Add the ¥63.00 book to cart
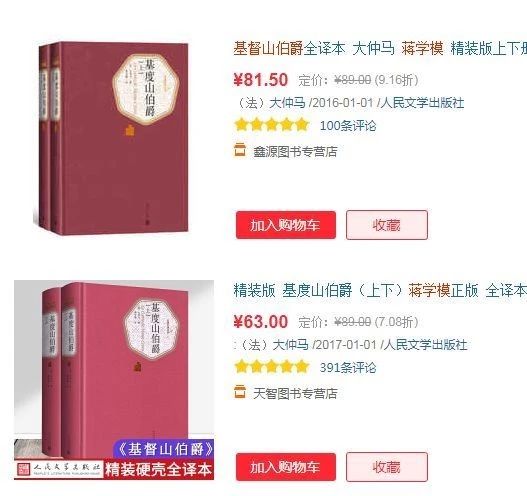The image size is (527, 496). [286, 467]
